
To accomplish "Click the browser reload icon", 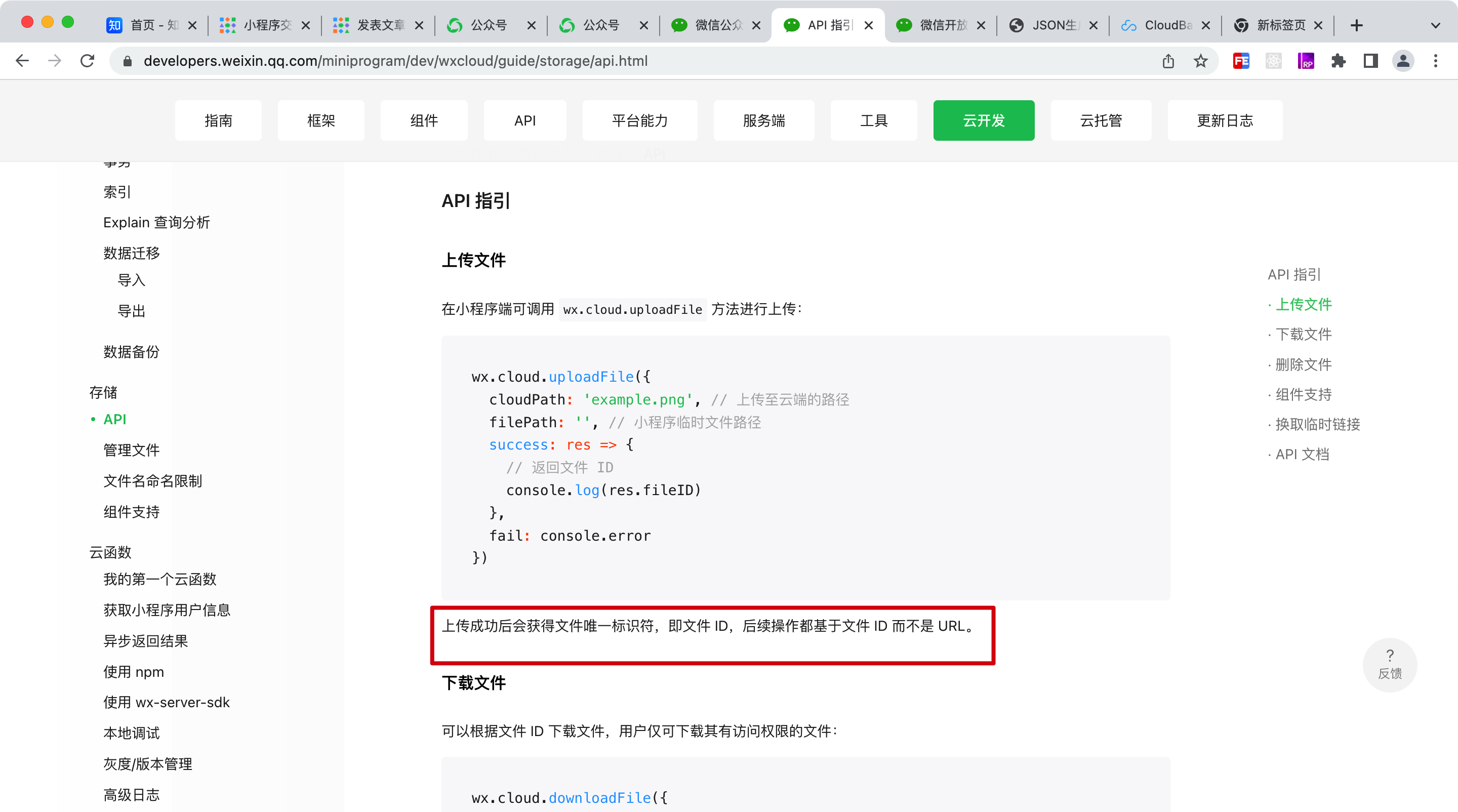I will (x=87, y=61).
